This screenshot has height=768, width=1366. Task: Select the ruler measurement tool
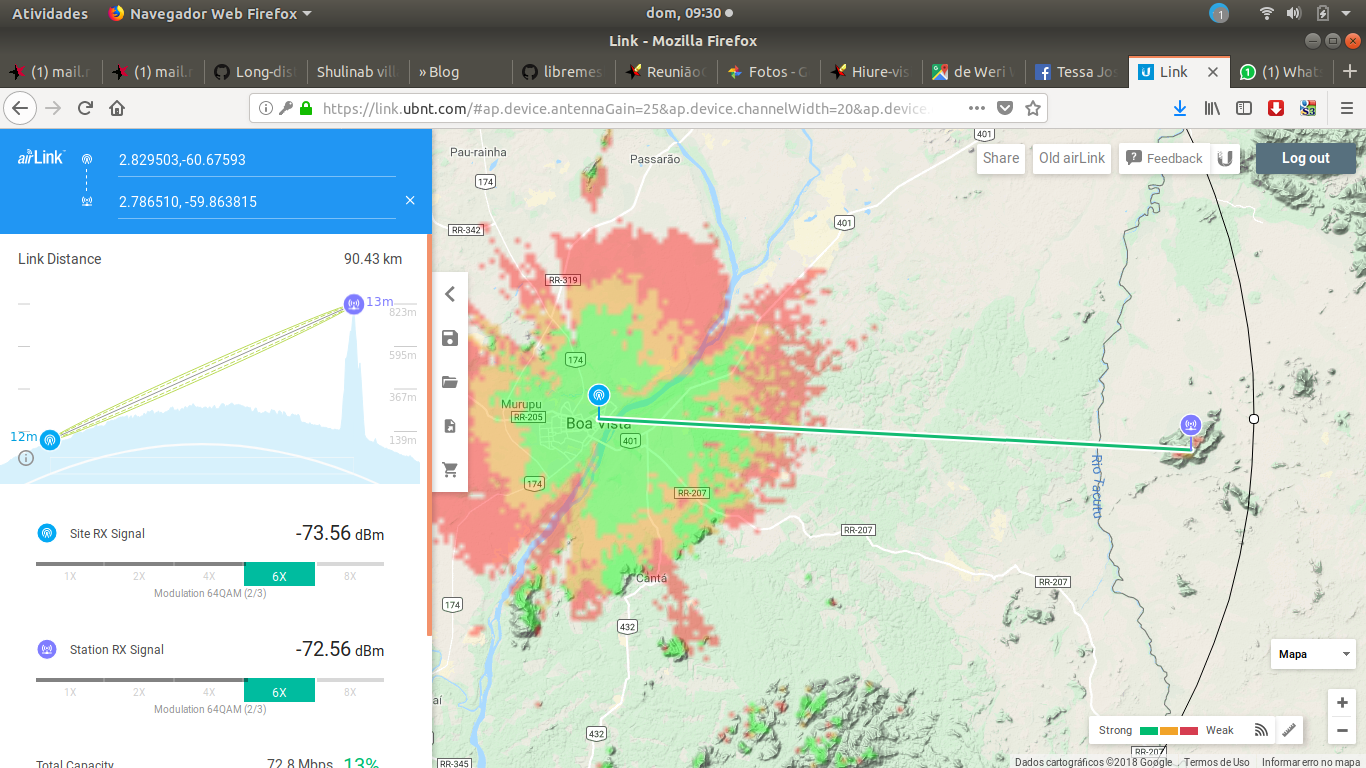tap(1289, 730)
